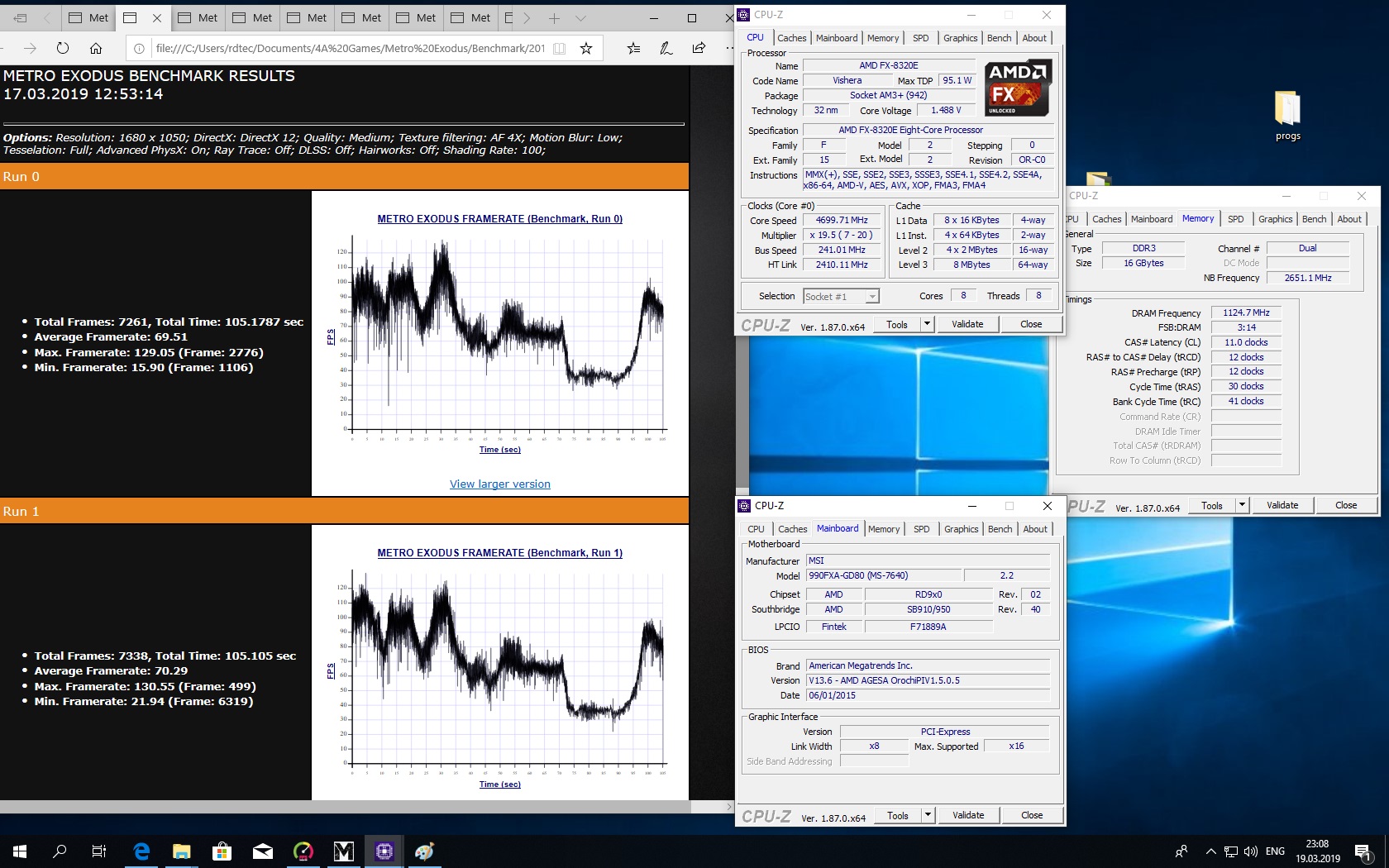1389x868 pixels.
Task: Show the browser tab list chevron
Action: 580,17
